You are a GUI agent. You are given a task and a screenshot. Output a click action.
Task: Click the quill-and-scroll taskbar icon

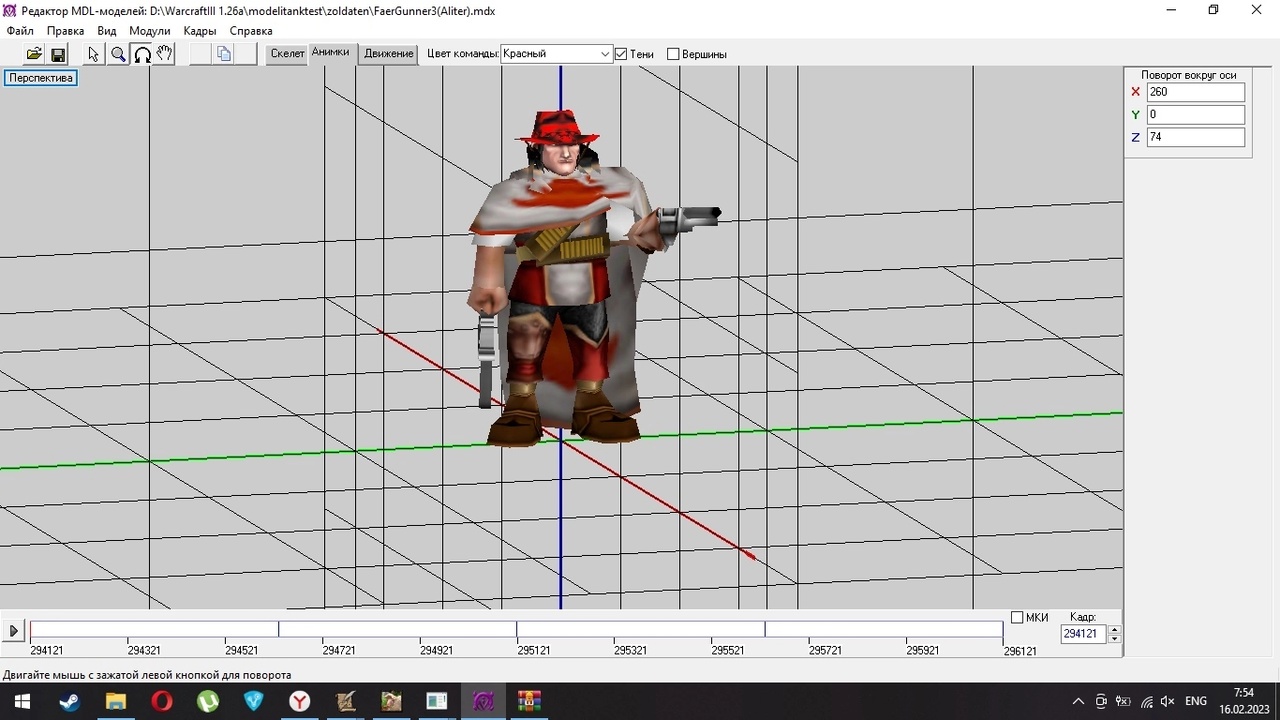click(346, 701)
